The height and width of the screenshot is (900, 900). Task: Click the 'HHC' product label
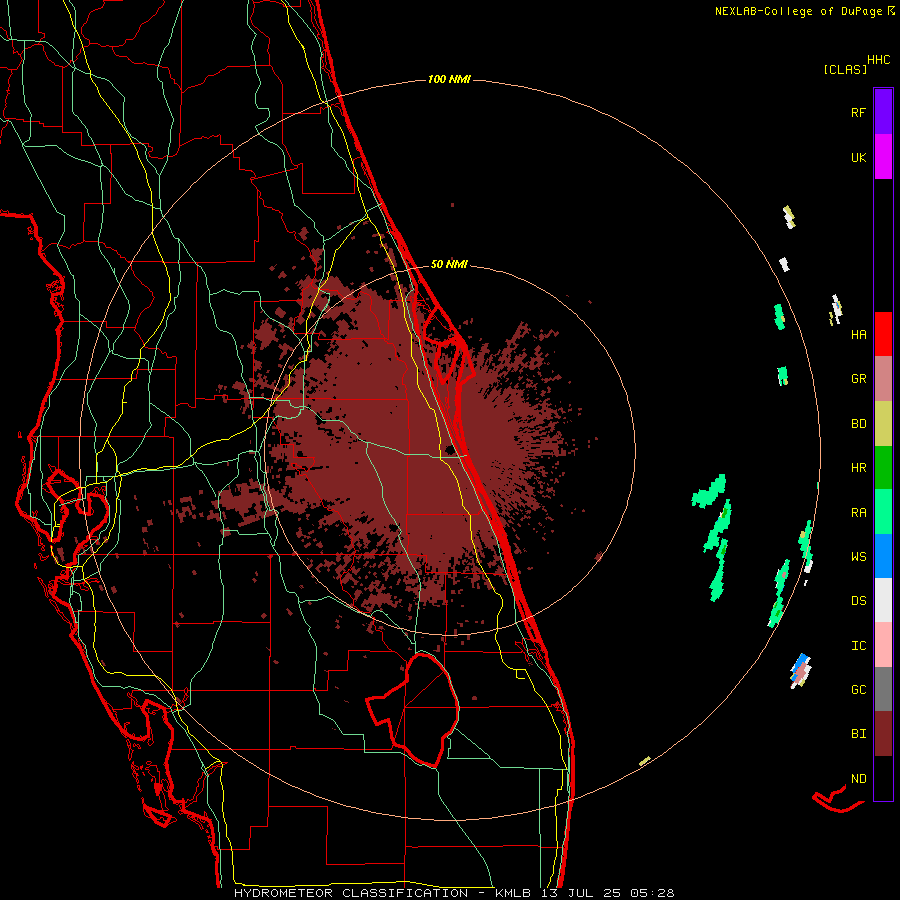point(879,60)
